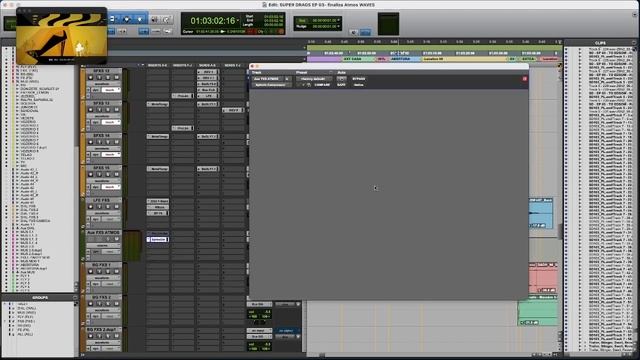Select the <ALL> group in Groups list
Image resolution: width=640 pixels, height=360 pixels.
[22, 304]
